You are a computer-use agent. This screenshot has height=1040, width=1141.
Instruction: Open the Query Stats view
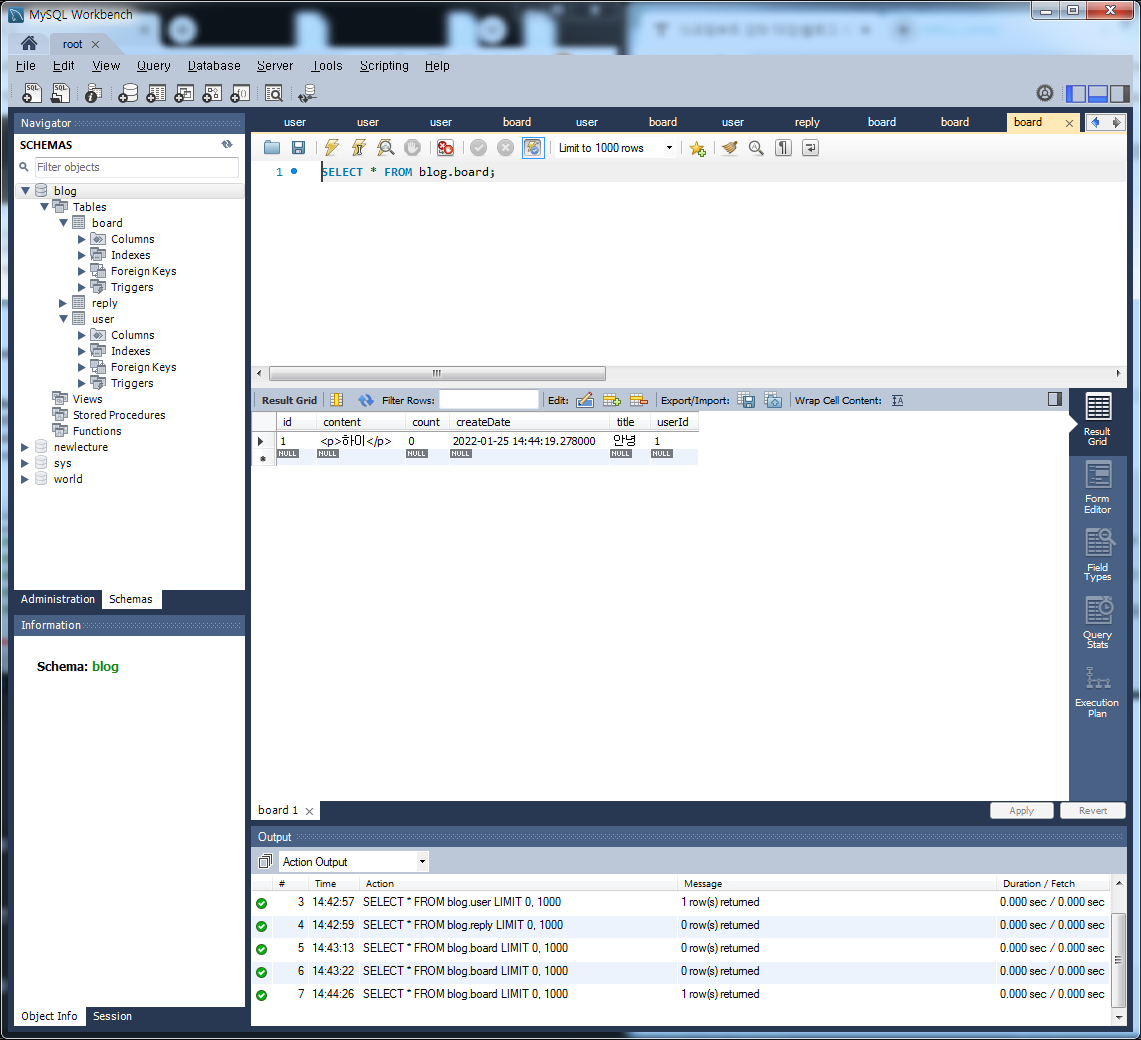tap(1097, 622)
